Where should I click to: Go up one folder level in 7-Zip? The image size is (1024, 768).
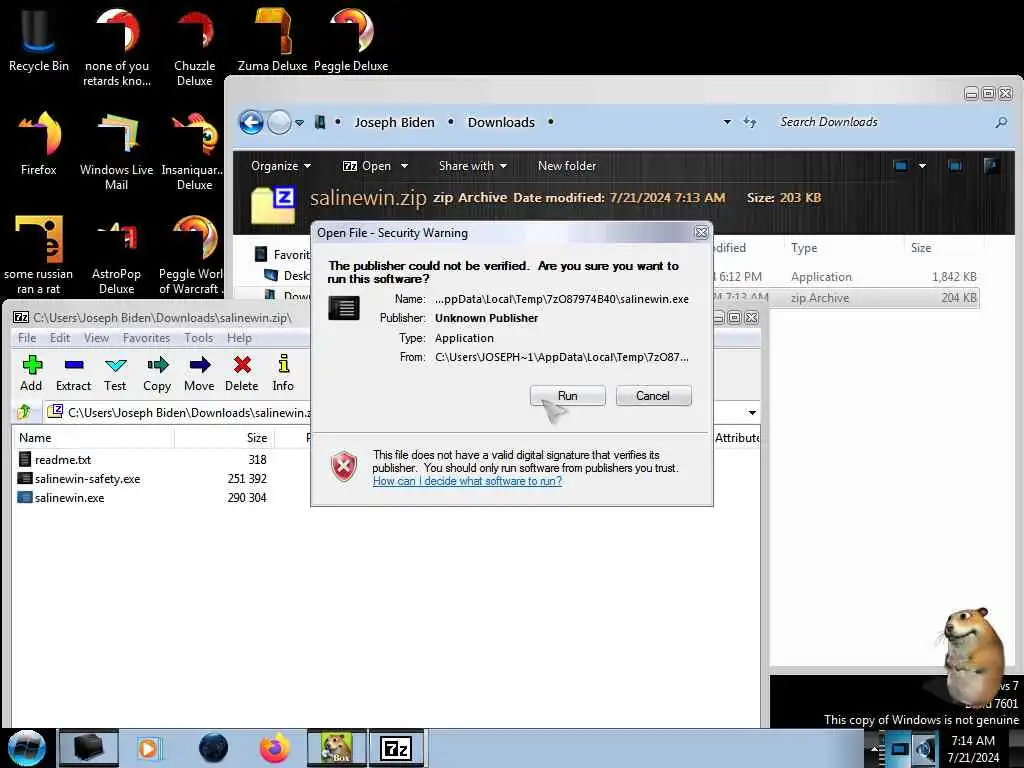24,412
